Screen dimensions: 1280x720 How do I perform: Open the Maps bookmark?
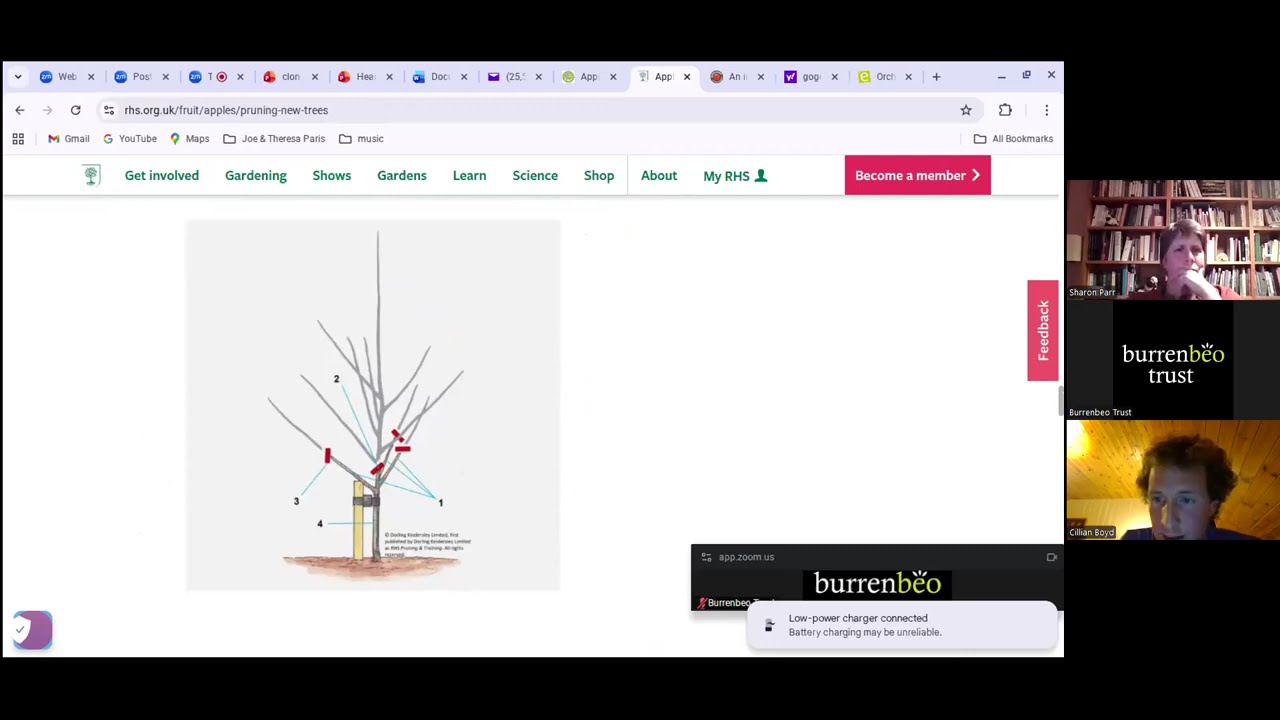(x=189, y=139)
